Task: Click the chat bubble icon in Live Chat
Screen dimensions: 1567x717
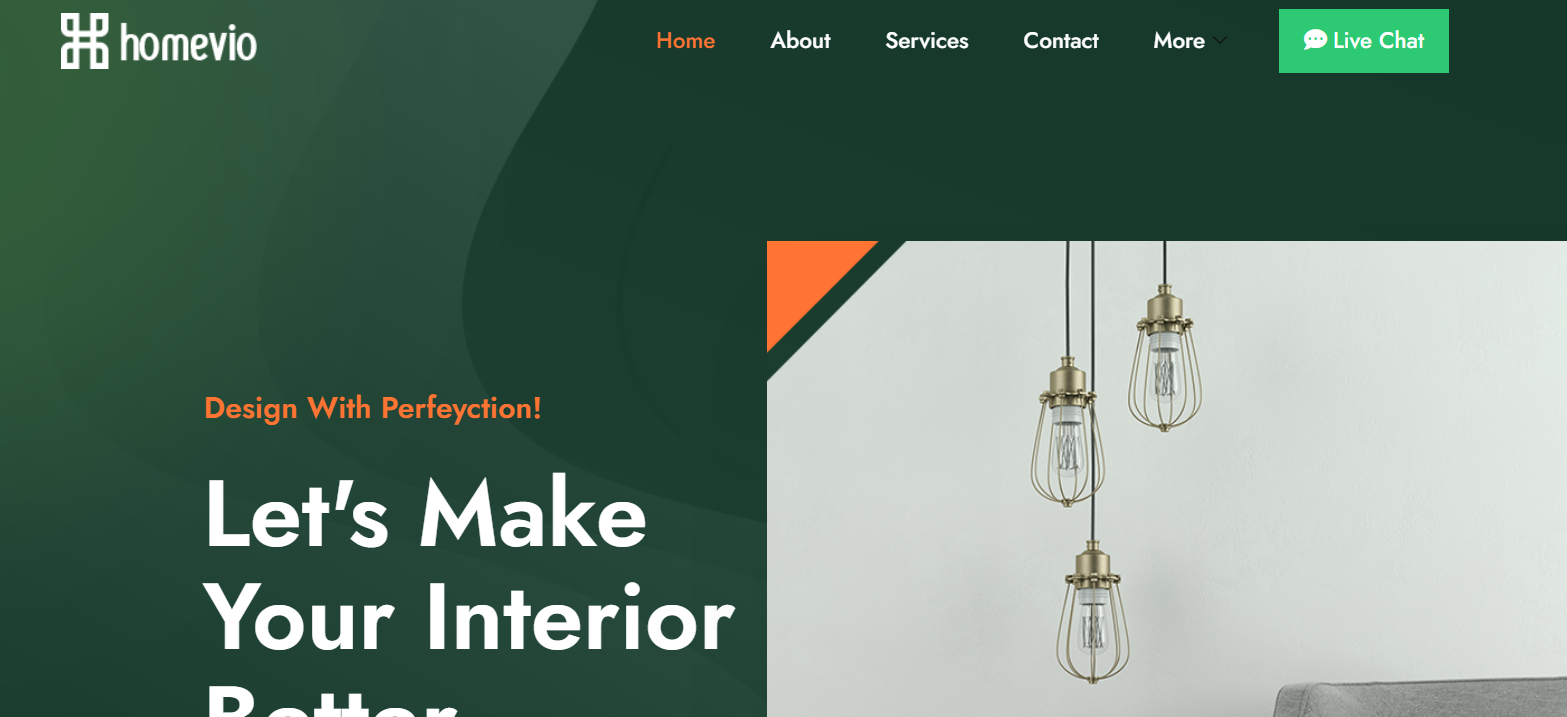Action: [1315, 40]
